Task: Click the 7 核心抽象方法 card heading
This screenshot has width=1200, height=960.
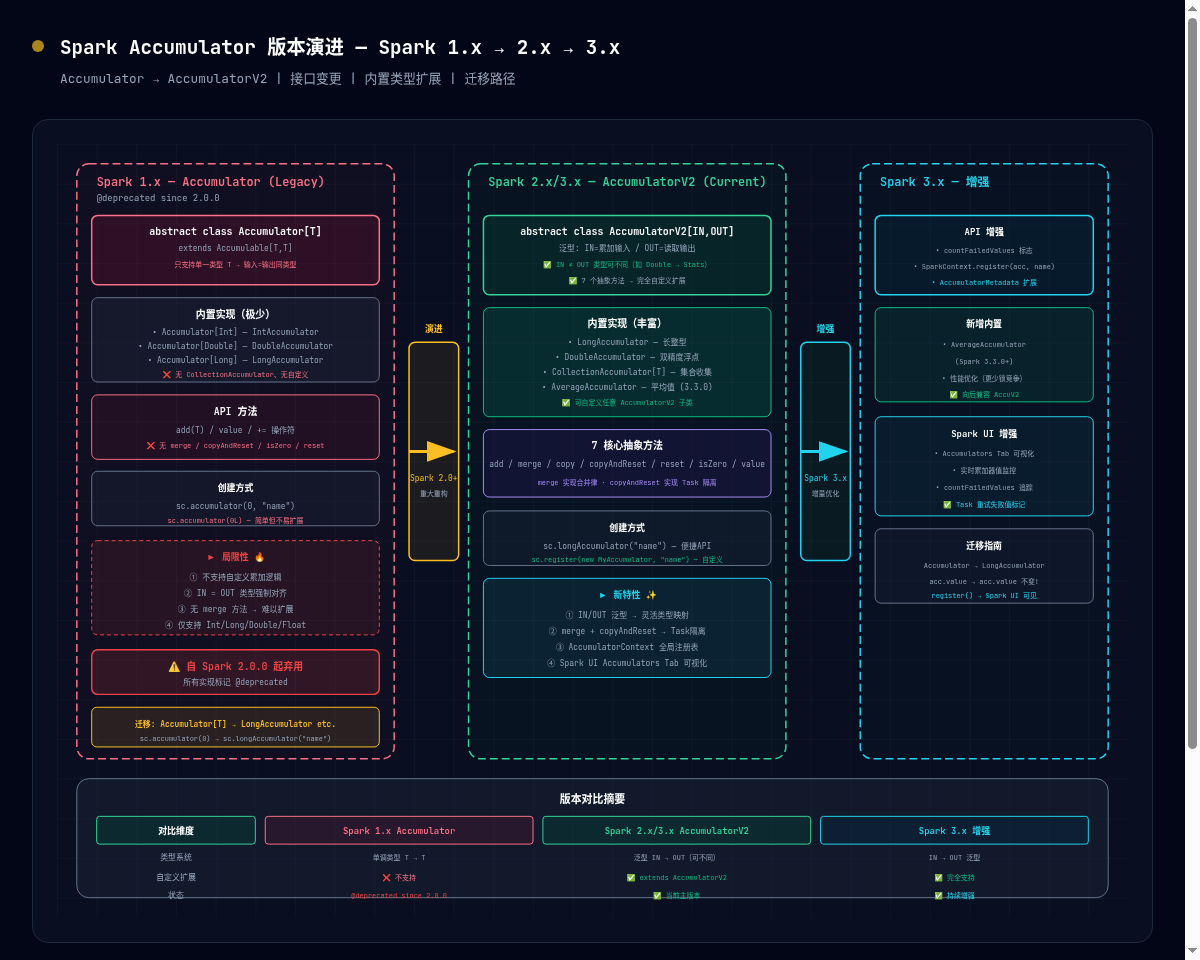Action: (x=627, y=446)
